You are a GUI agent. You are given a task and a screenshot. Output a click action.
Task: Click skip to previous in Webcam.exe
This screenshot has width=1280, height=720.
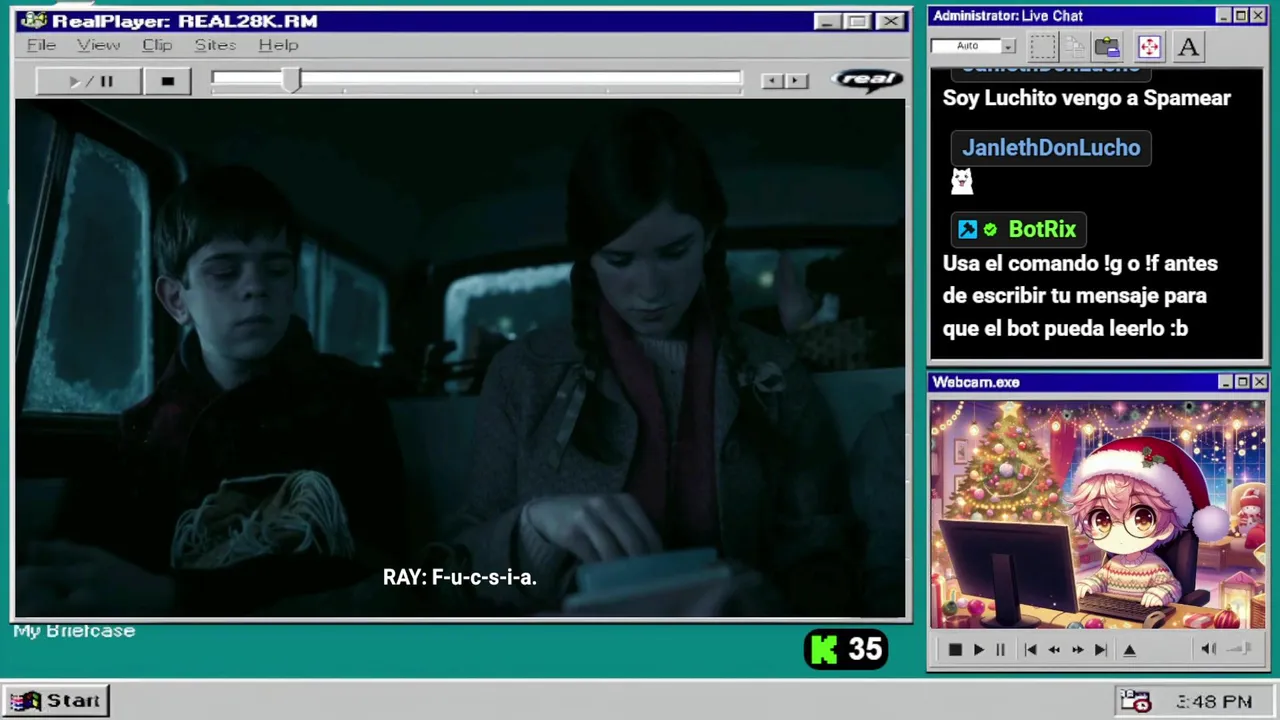pos(1030,650)
